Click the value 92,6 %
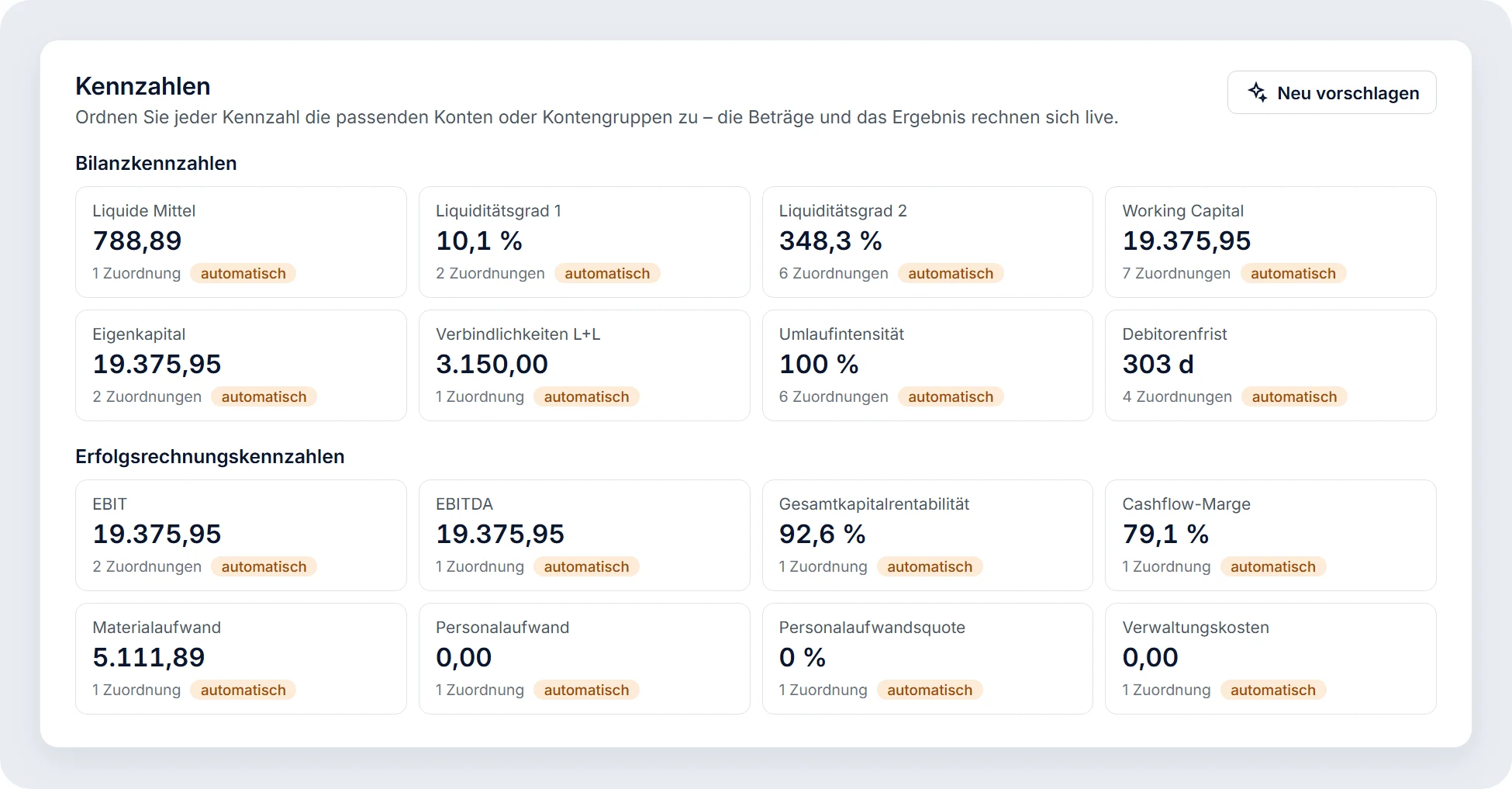 (x=822, y=534)
